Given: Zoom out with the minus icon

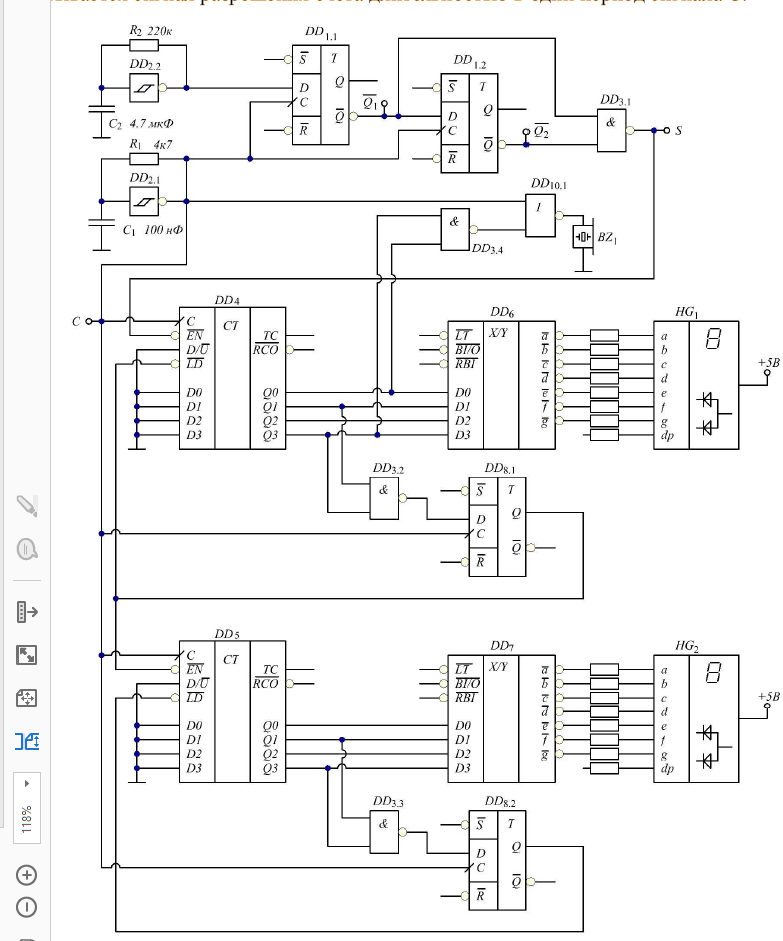Looking at the screenshot, I should pyautogui.click(x=26, y=907).
